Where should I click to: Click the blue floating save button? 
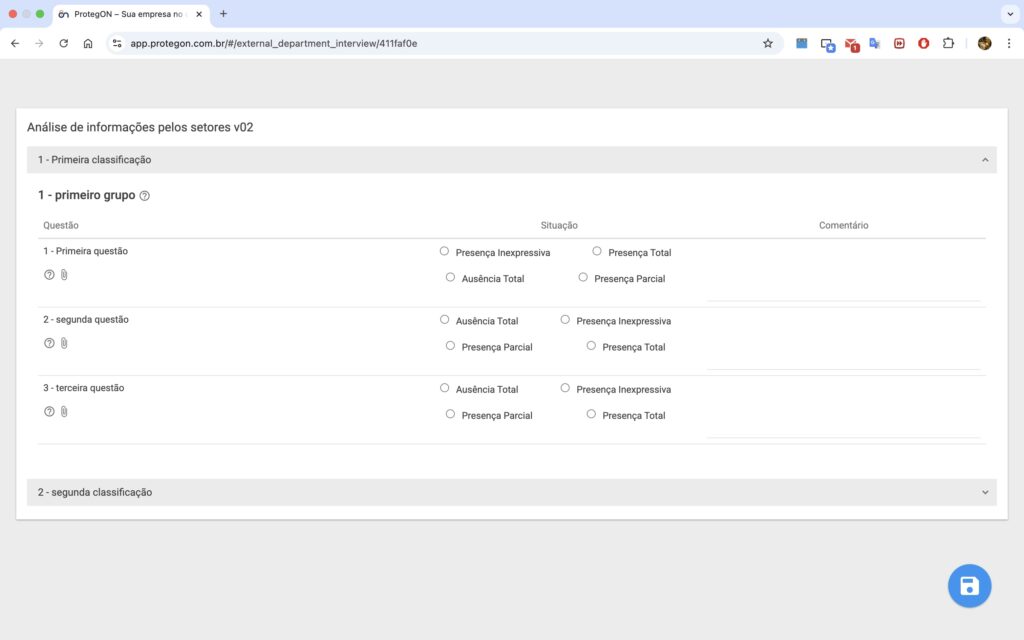(x=969, y=586)
